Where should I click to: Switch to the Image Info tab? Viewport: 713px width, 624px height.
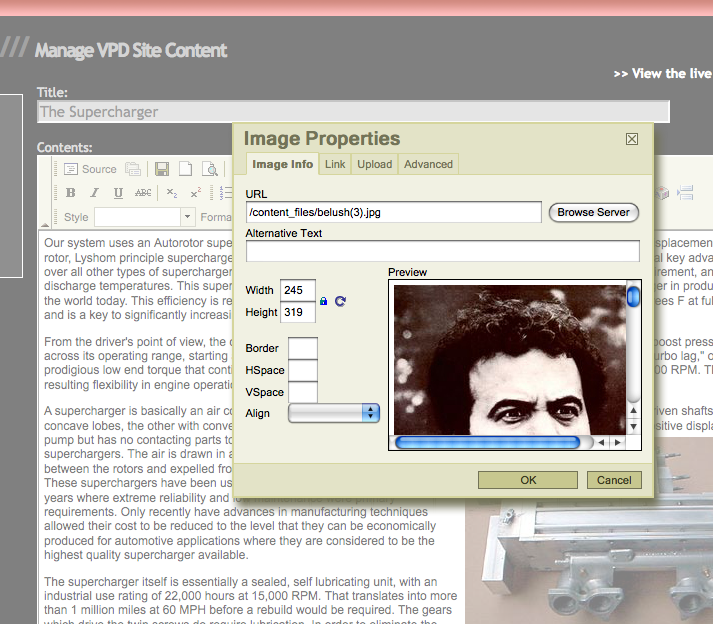[282, 164]
